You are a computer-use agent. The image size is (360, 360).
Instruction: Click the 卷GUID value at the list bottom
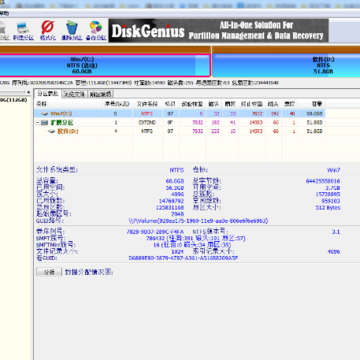pyautogui.click(x=183, y=258)
